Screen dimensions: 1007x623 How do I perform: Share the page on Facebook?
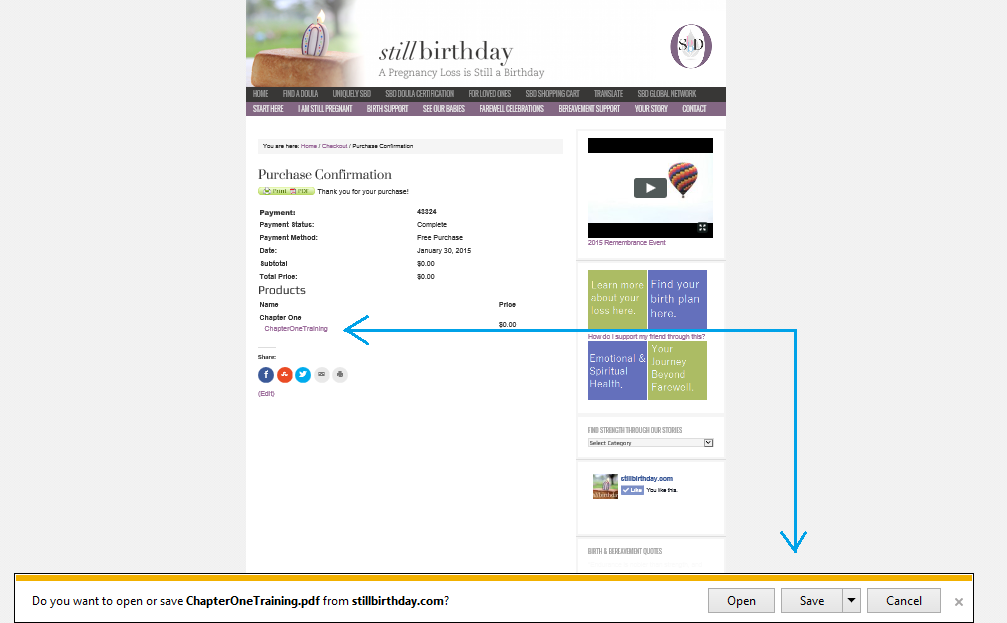coord(266,375)
